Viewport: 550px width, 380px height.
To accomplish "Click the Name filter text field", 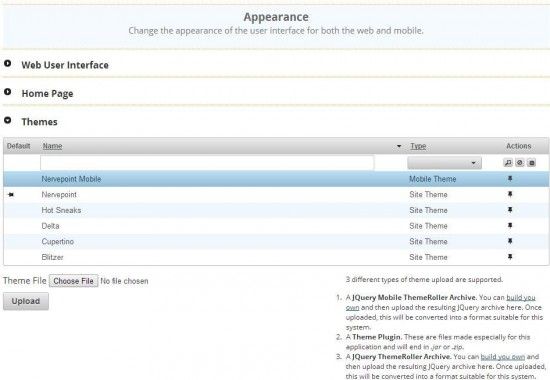I will coord(207,163).
